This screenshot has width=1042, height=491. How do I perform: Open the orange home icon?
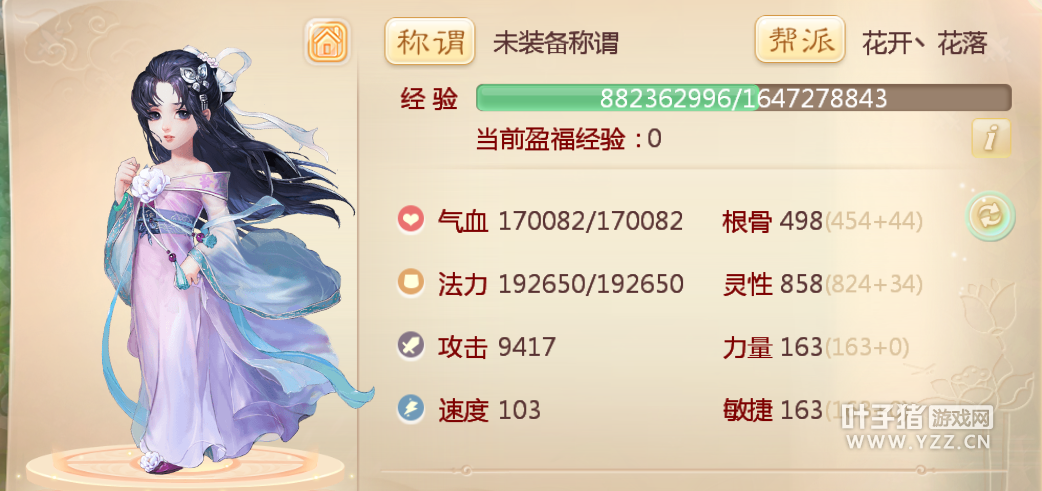328,42
